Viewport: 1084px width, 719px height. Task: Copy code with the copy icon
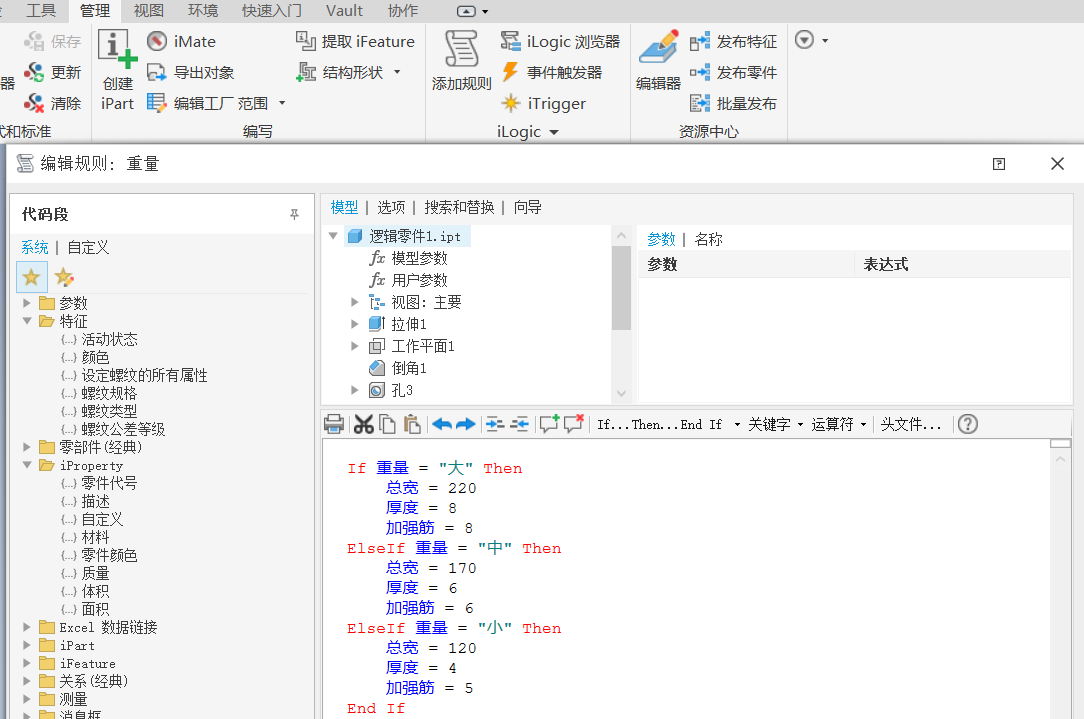point(388,424)
